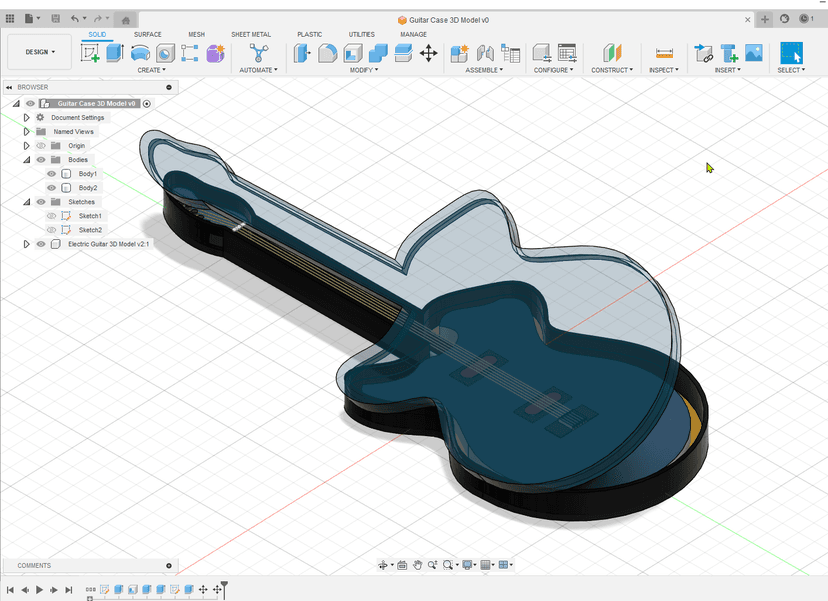Toggle visibility of the Origin folder
The height and width of the screenshot is (601, 828).
(x=41, y=146)
